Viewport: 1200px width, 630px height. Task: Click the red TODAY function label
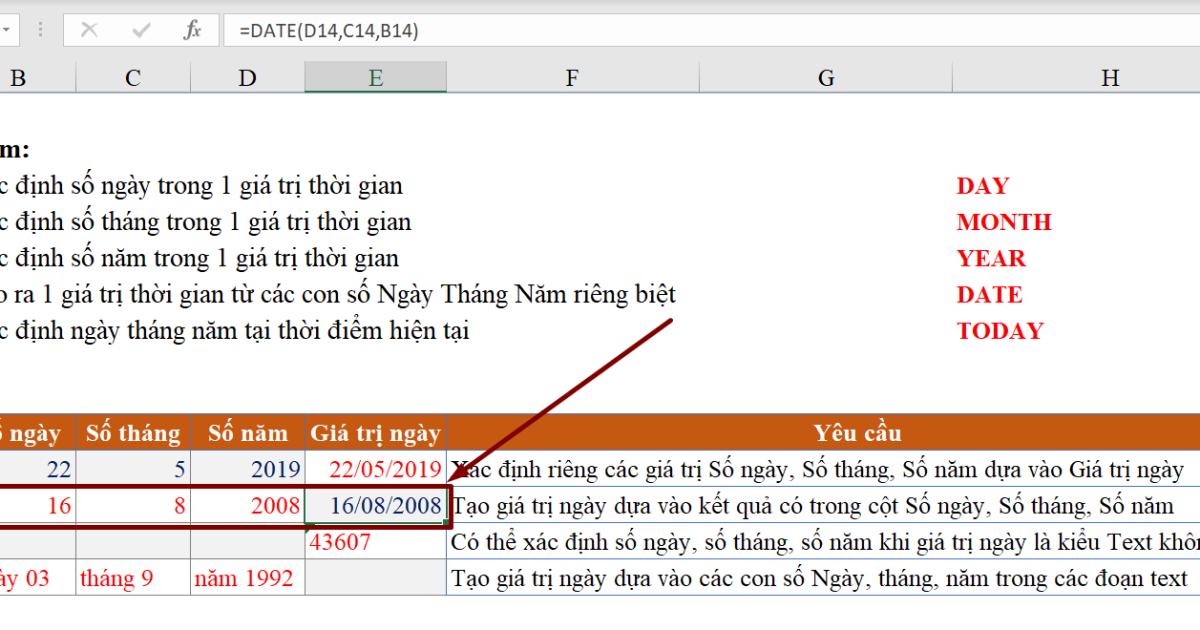click(1000, 330)
